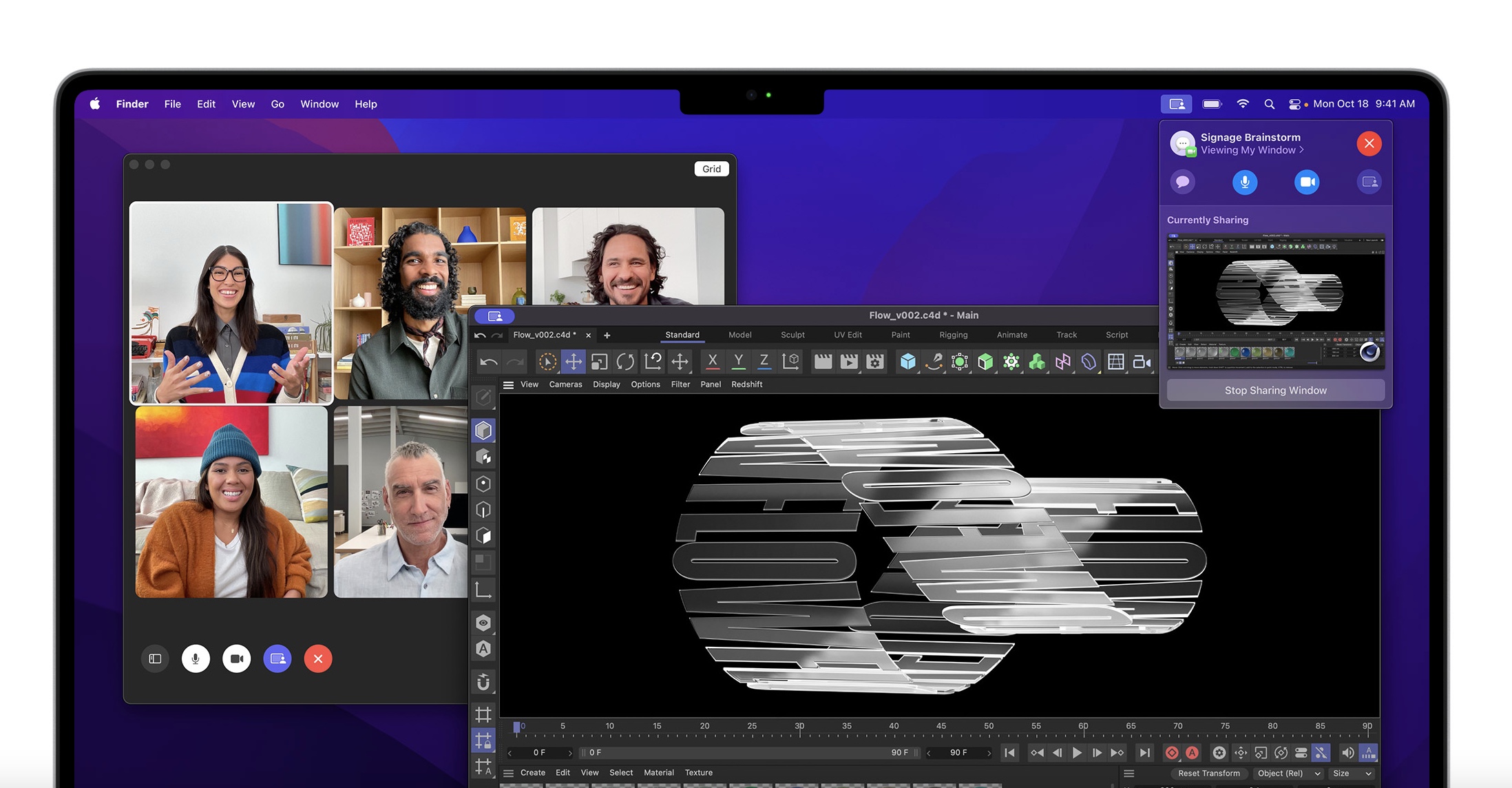This screenshot has width=1512, height=788.
Task: Click the Floor grid scene icon
Action: click(1116, 361)
